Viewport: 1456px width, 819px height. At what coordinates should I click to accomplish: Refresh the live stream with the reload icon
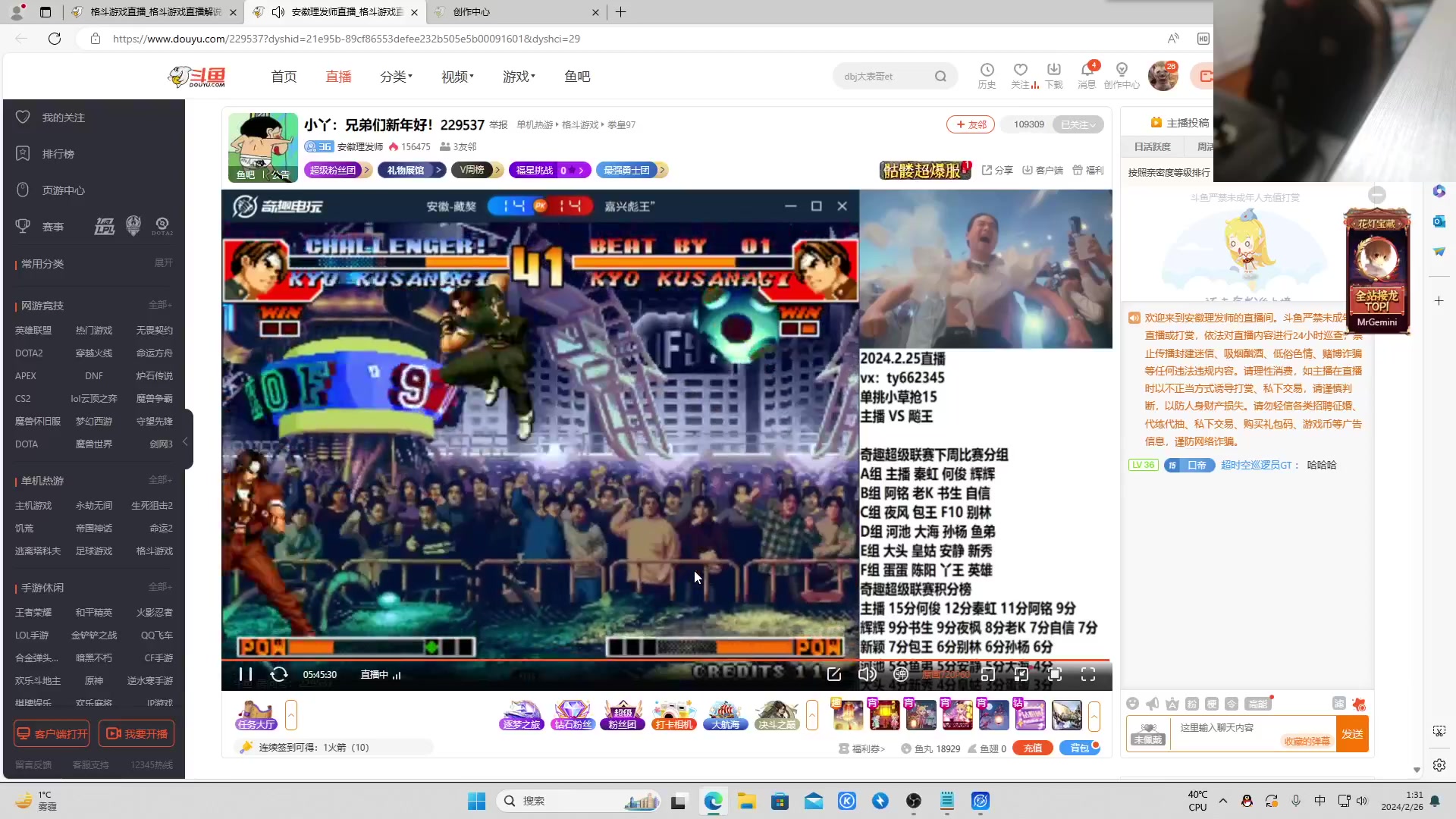point(279,674)
